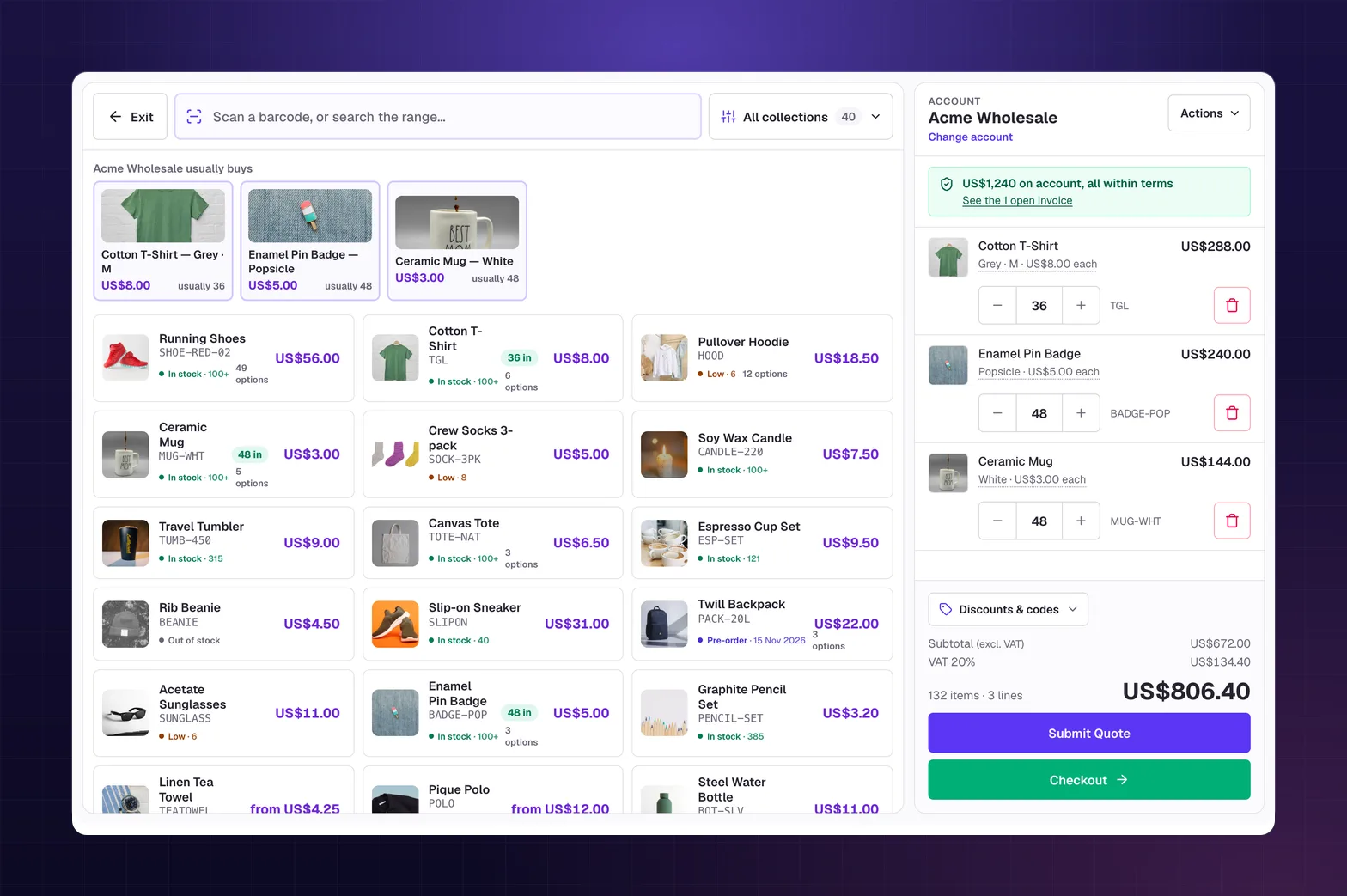Click 'Popsicle · US$5.00 each' variant text

[x=1039, y=372]
